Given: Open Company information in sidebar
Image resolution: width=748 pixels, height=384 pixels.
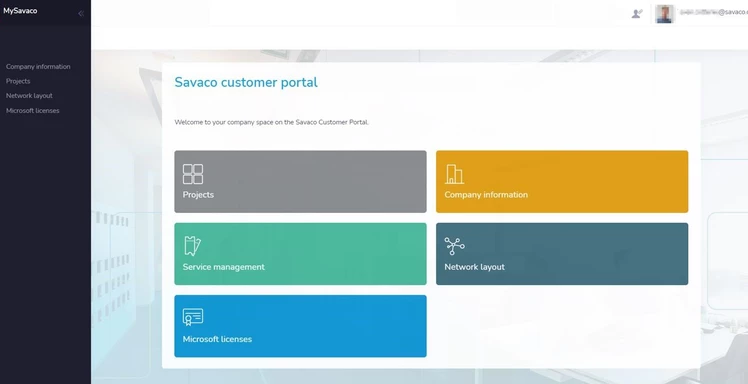Looking at the screenshot, I should coord(38,67).
